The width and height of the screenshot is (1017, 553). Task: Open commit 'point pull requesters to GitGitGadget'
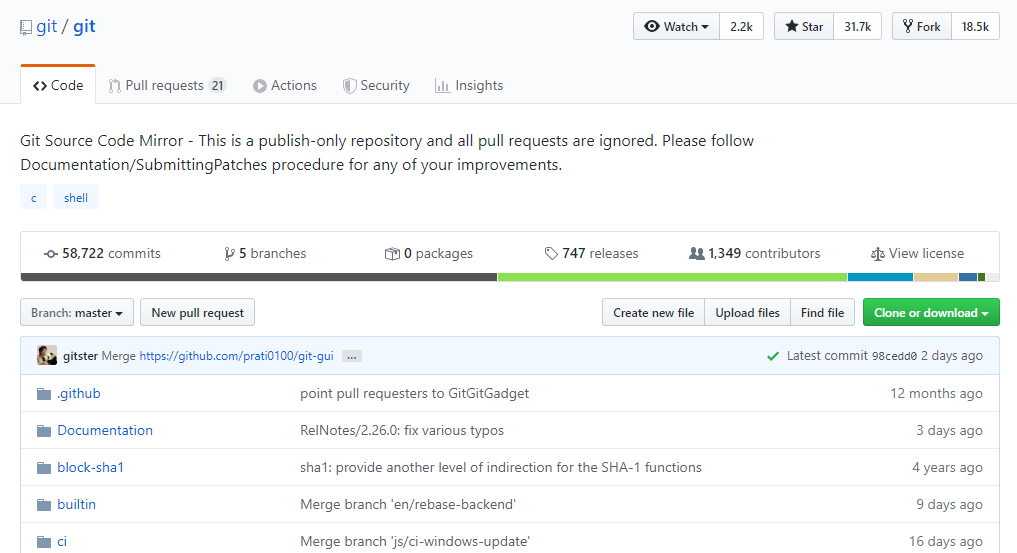414,394
